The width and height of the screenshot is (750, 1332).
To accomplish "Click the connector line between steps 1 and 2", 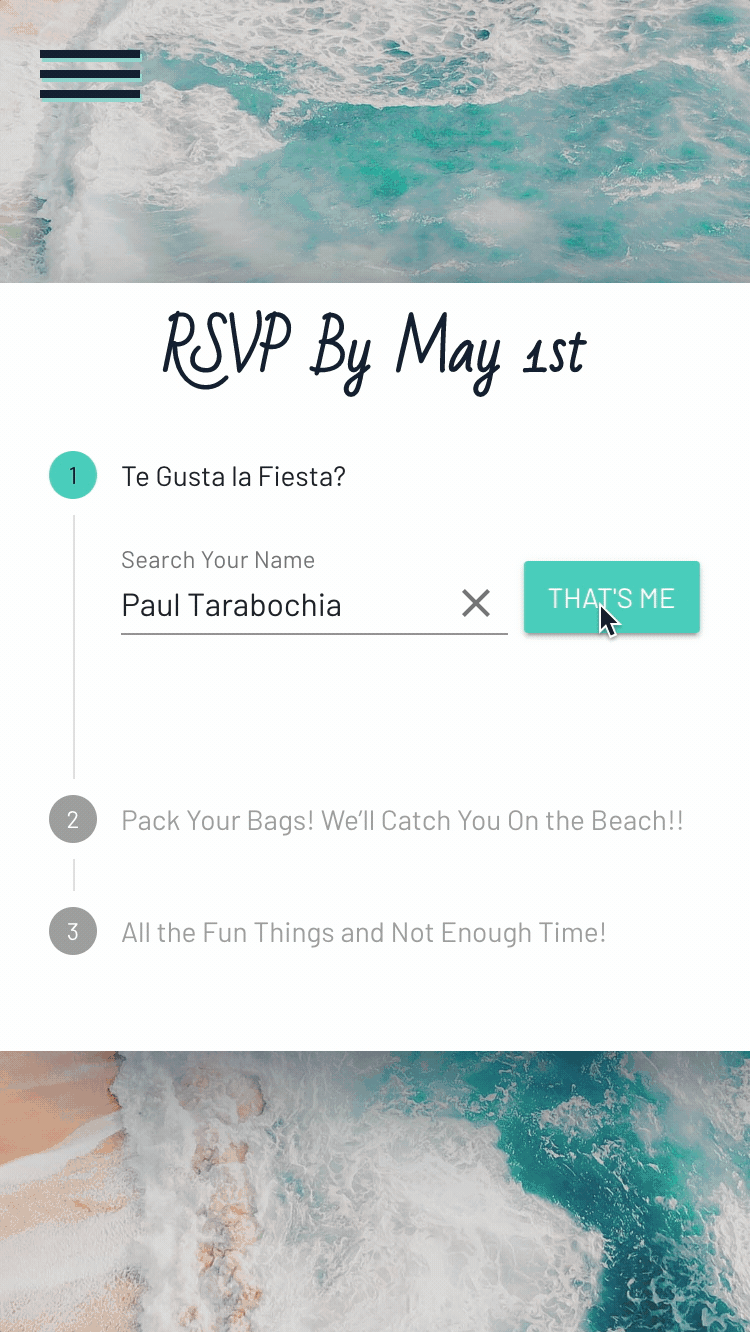I will click(74, 650).
